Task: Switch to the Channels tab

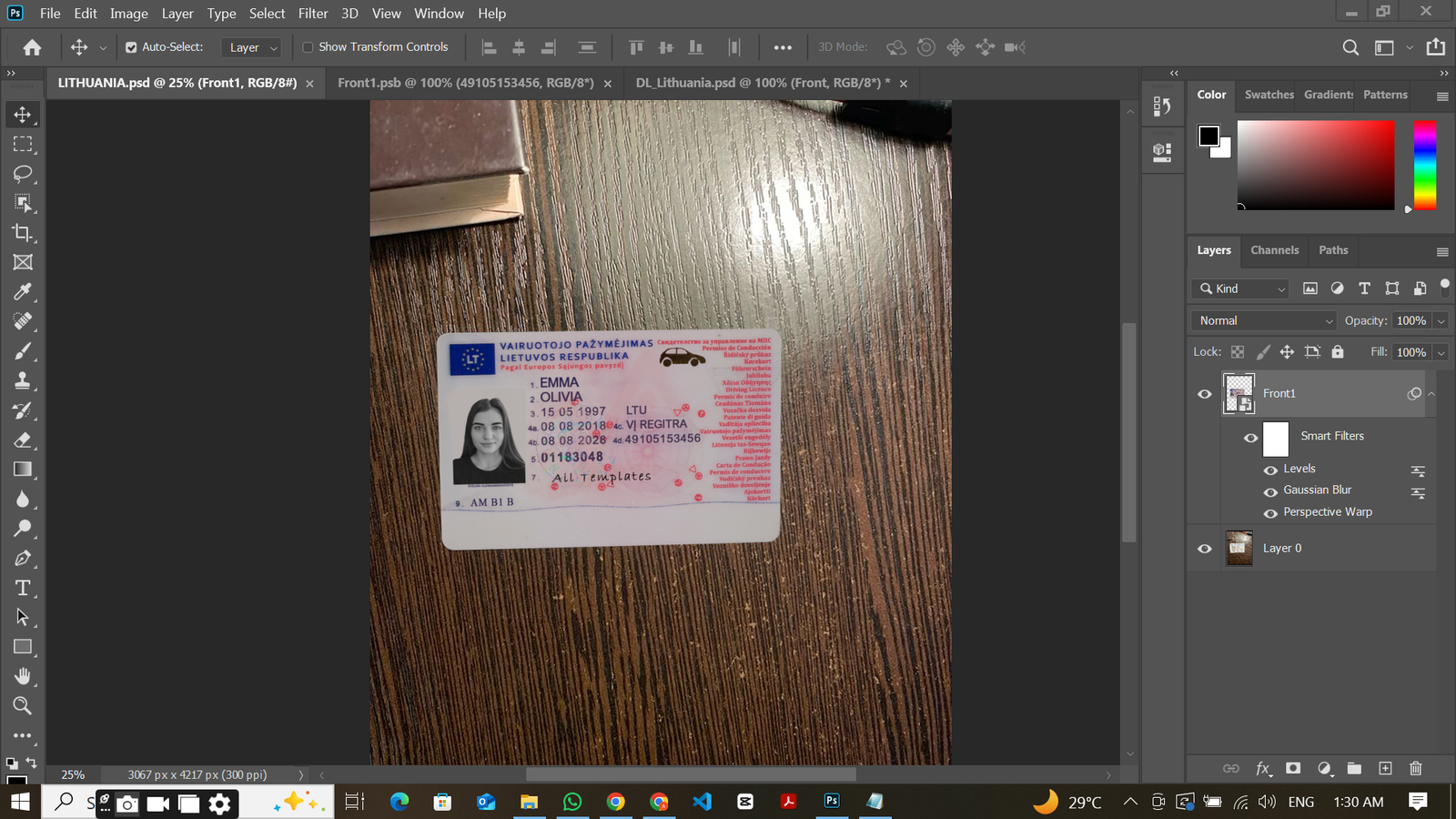Action: [x=1274, y=250]
